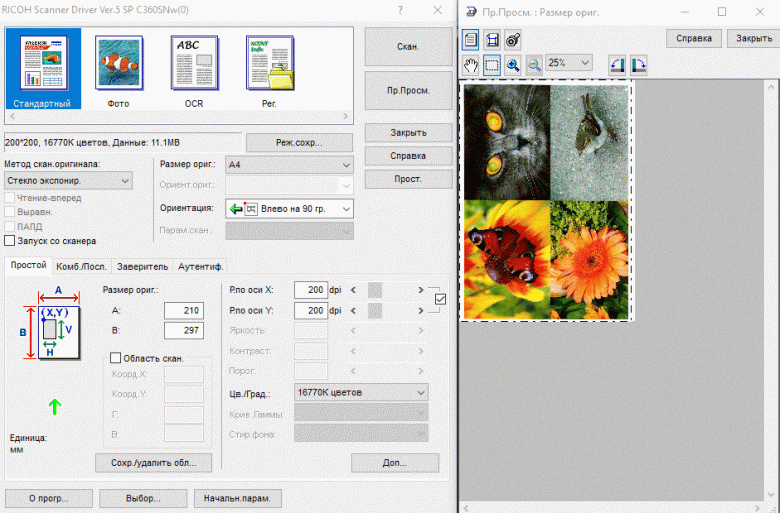Open Реж.сохр... settings
This screenshot has width=780, height=513.
point(299,143)
